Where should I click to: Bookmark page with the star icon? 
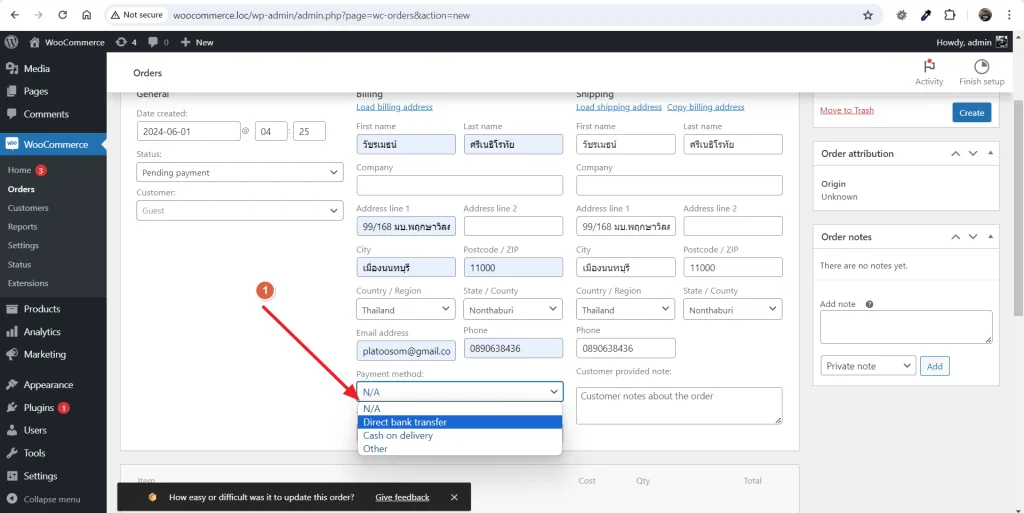(x=868, y=15)
